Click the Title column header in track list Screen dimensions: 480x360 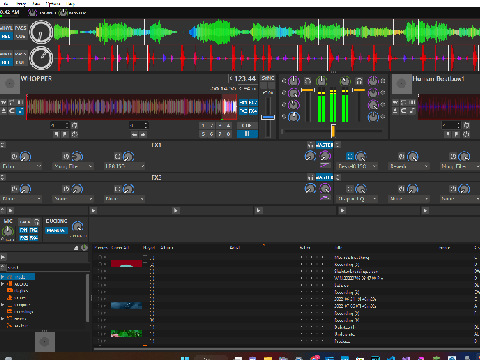coord(338,247)
